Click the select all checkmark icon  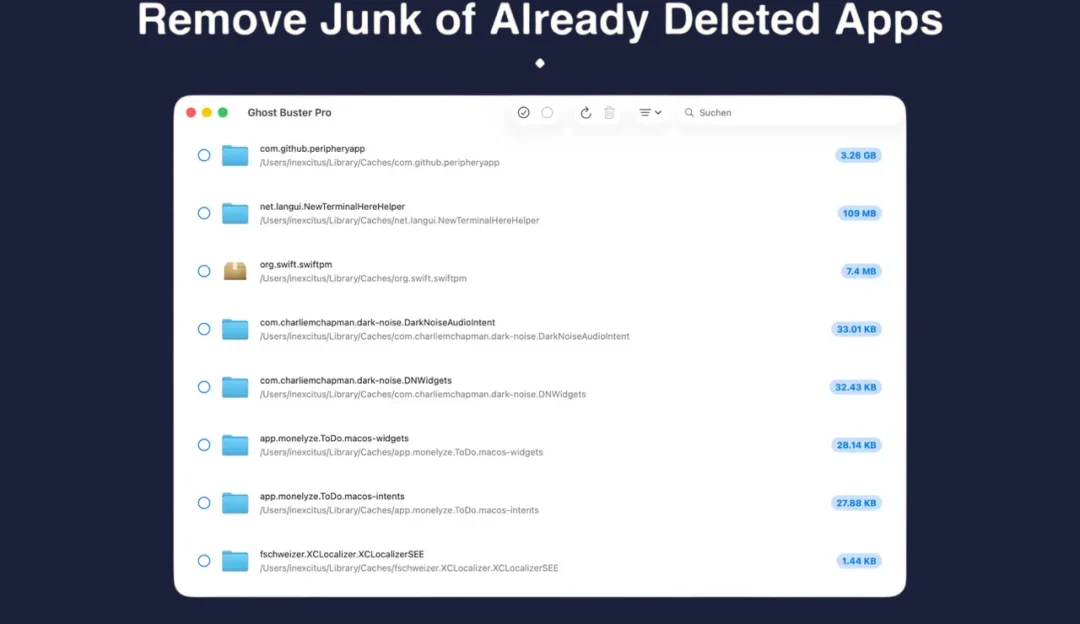pos(523,112)
